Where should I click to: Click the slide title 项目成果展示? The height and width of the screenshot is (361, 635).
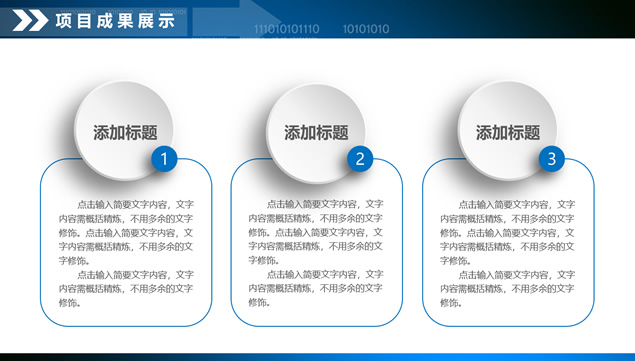coord(115,21)
